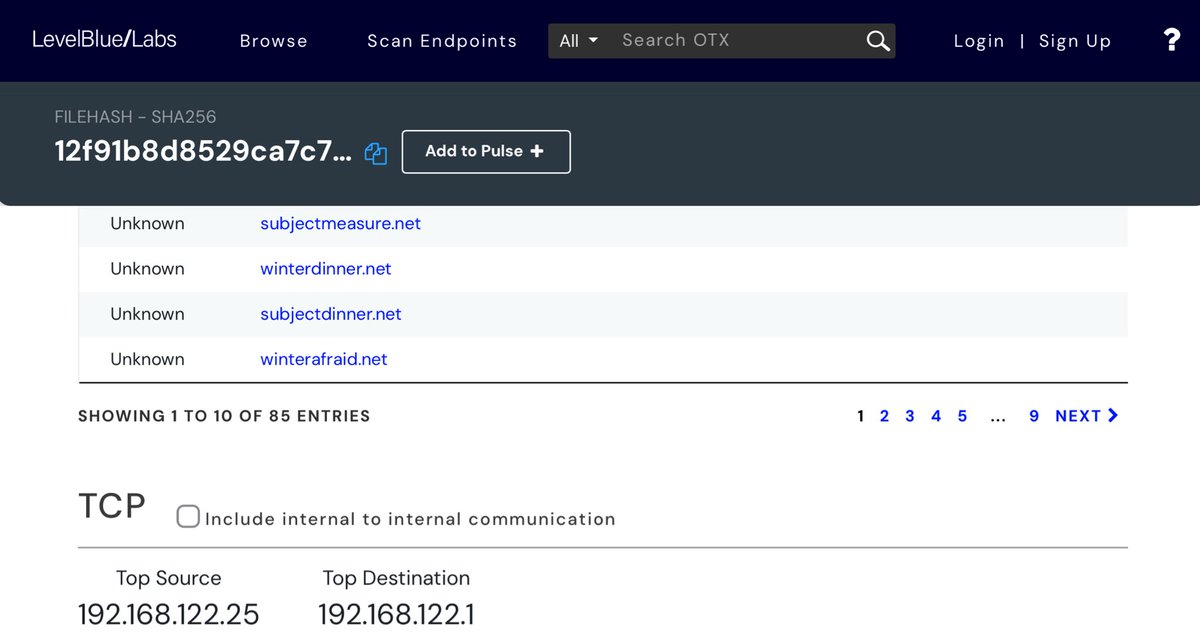
Task: Open the help question mark icon
Action: [1172, 40]
